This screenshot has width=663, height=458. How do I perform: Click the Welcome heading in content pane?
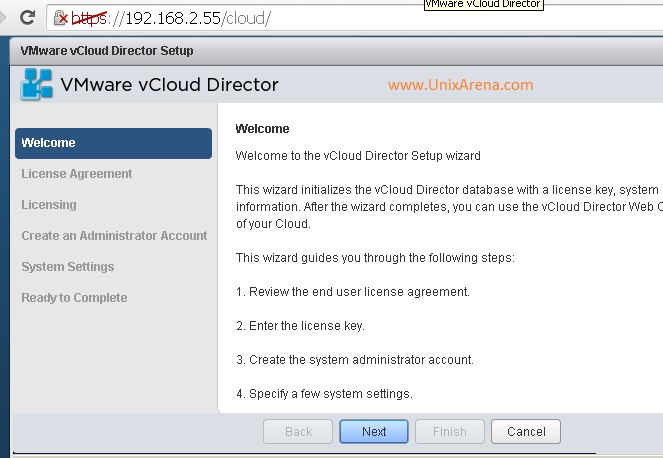(262, 129)
